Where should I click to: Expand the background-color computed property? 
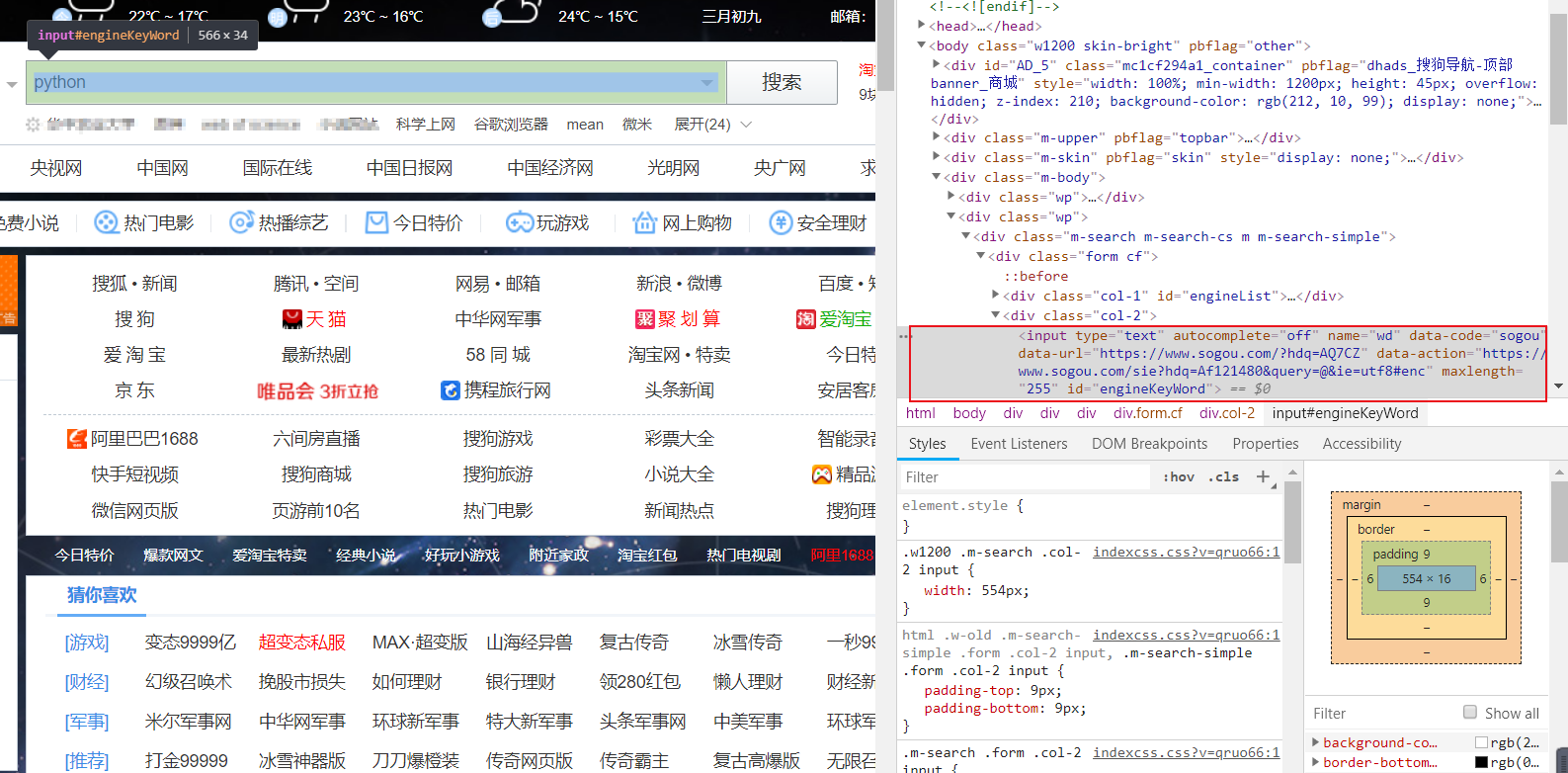1315,742
